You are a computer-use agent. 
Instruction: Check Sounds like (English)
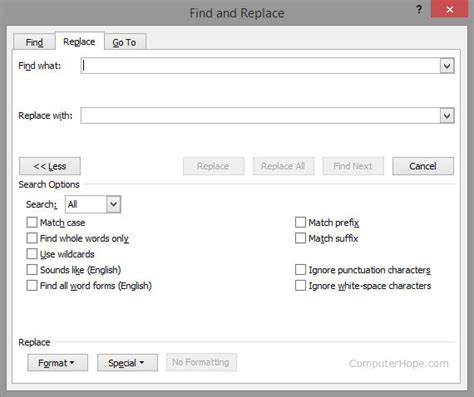32,270
